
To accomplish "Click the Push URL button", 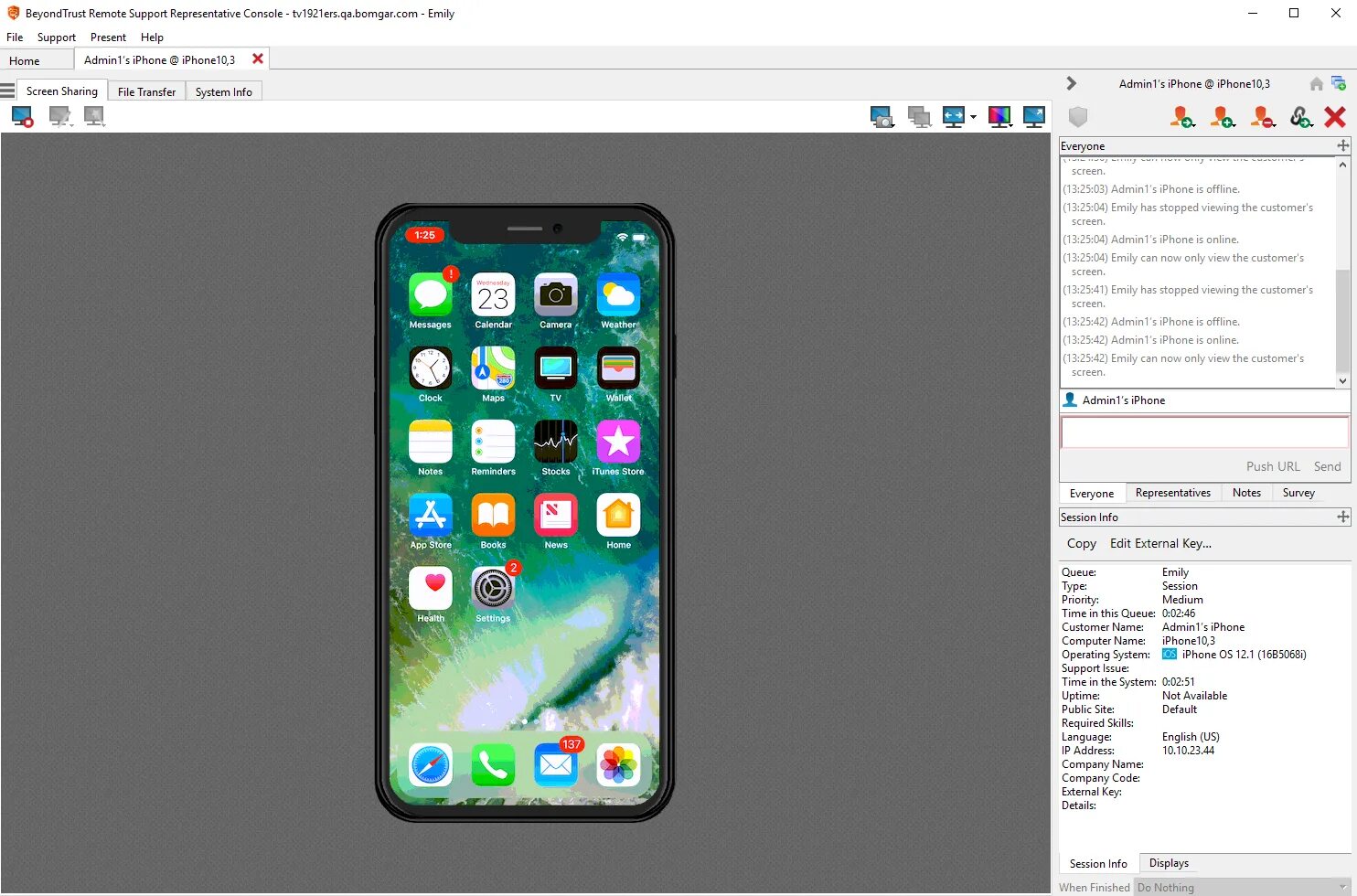I will (1273, 466).
